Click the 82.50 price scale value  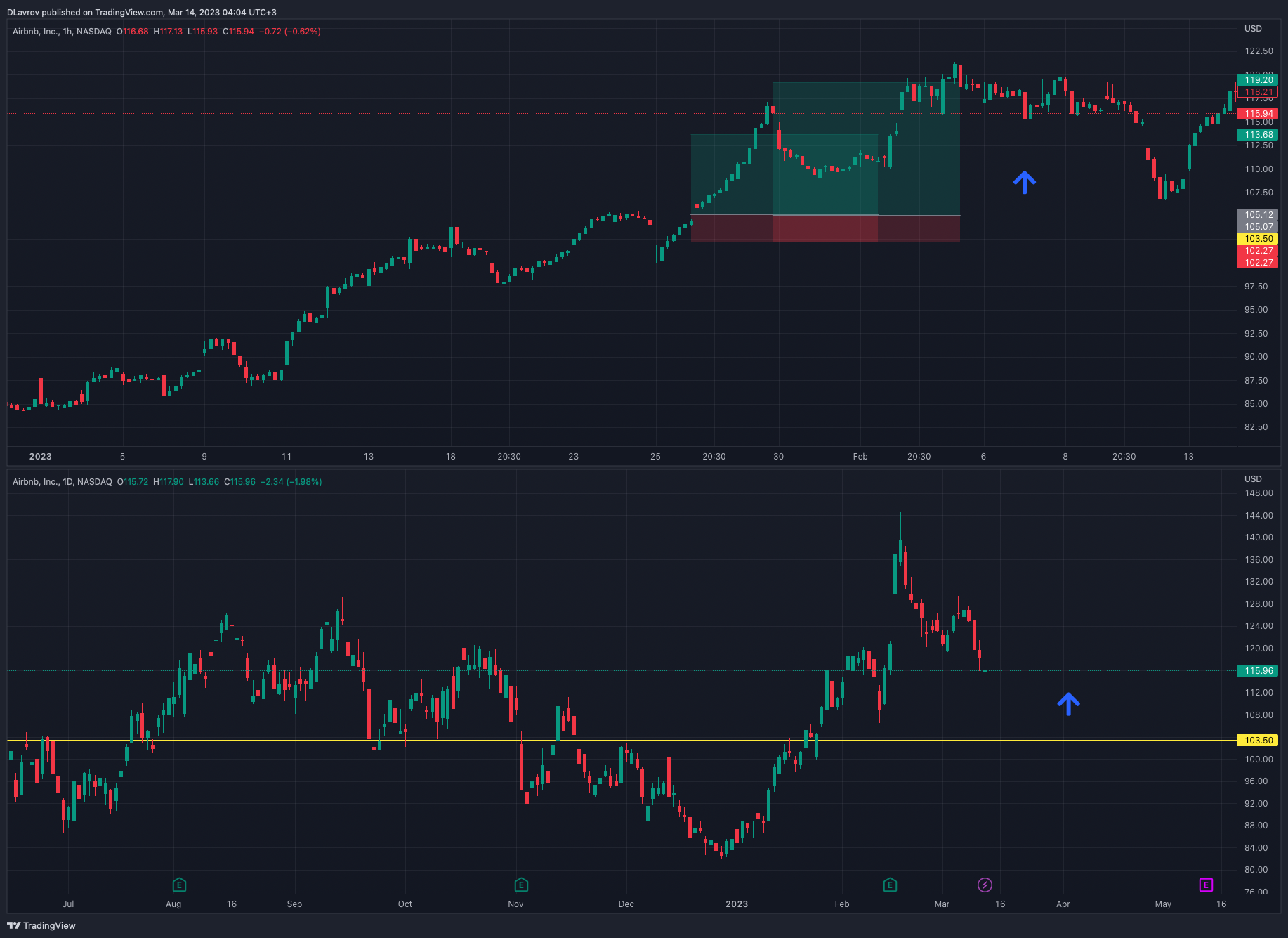[x=1256, y=427]
